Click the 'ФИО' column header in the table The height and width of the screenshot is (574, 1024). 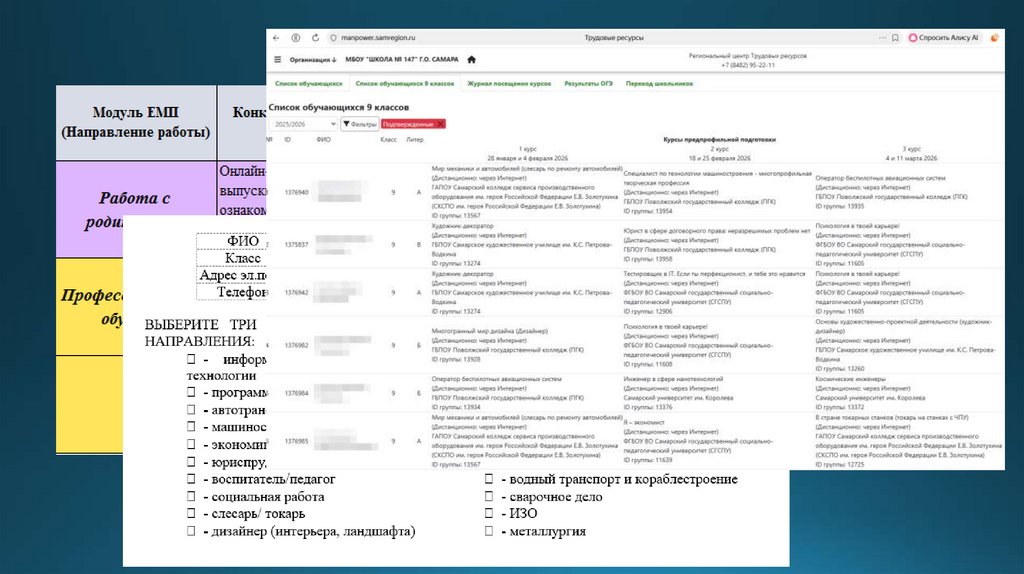pyautogui.click(x=323, y=140)
